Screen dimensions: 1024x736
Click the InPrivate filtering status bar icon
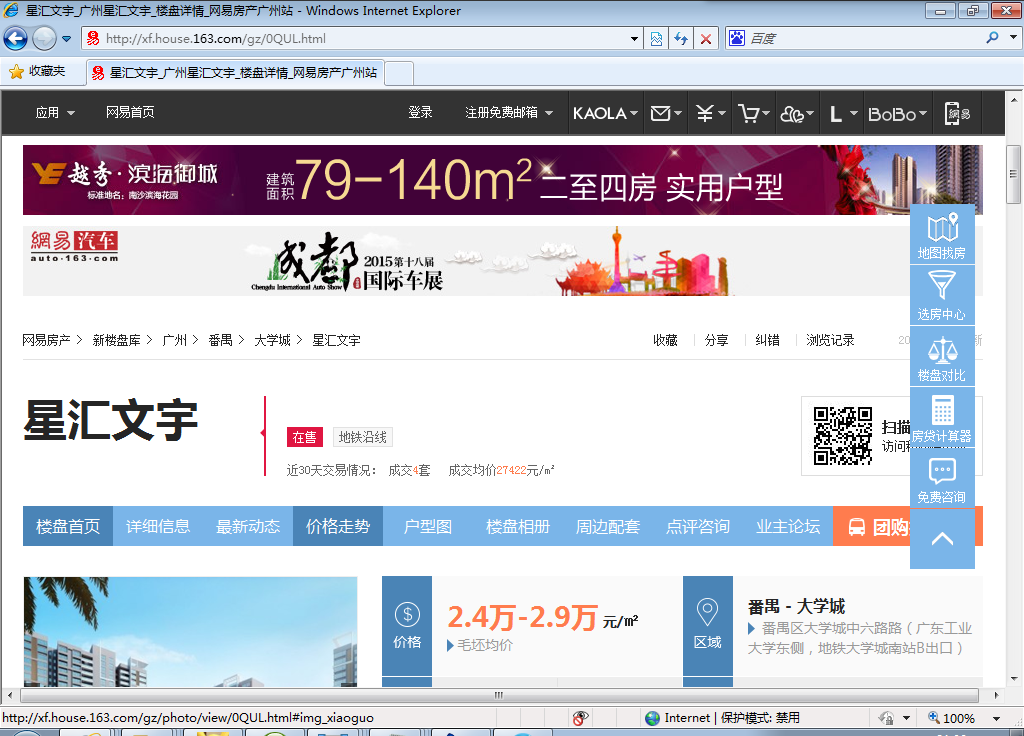581,718
